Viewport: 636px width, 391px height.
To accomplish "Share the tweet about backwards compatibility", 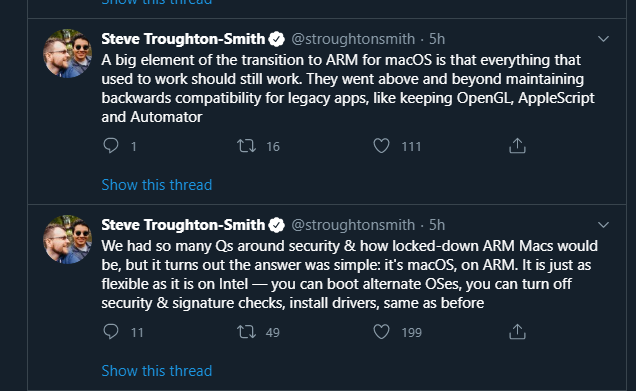I will [x=517, y=146].
